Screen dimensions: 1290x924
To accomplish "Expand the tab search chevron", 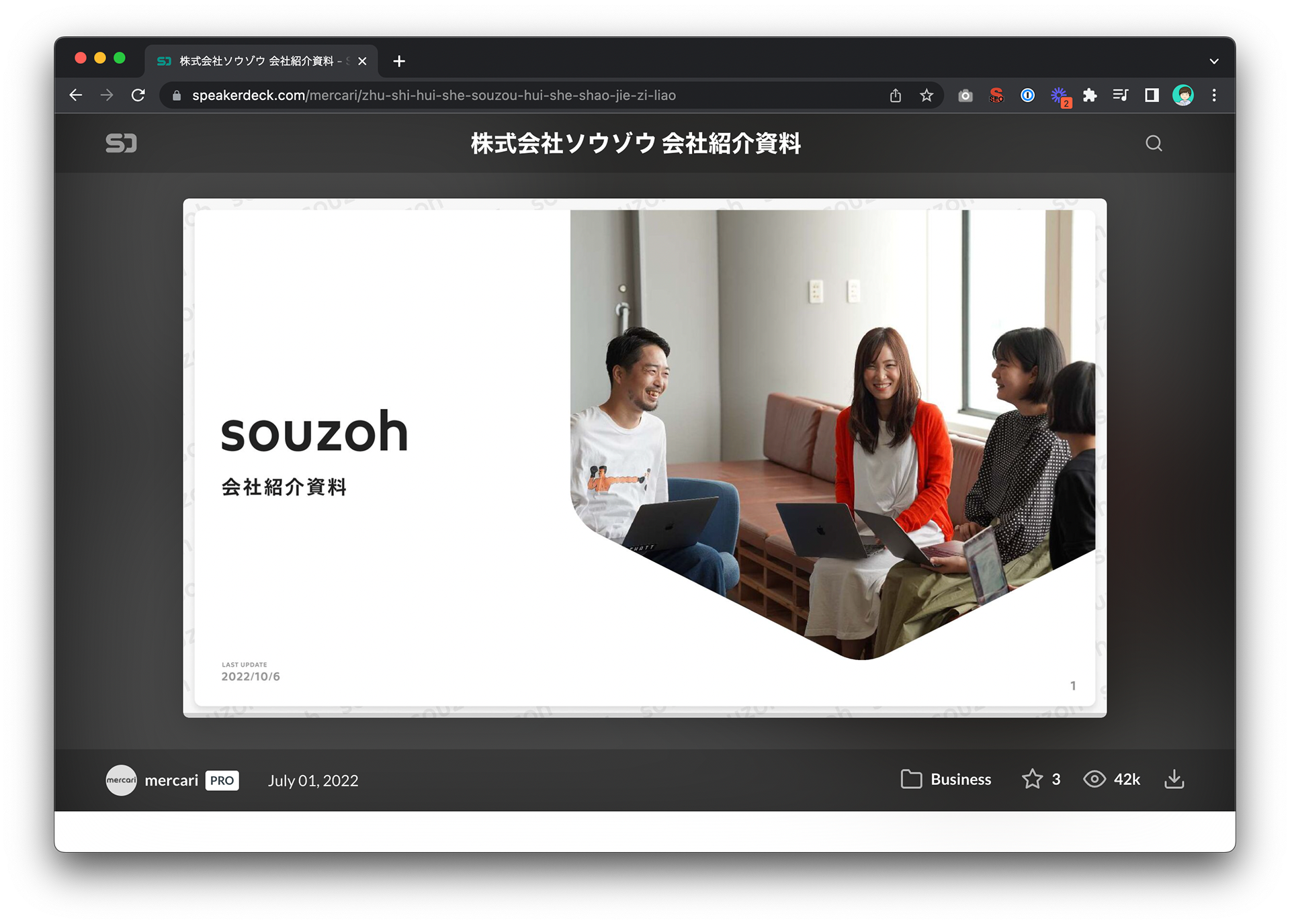I will click(x=1213, y=61).
